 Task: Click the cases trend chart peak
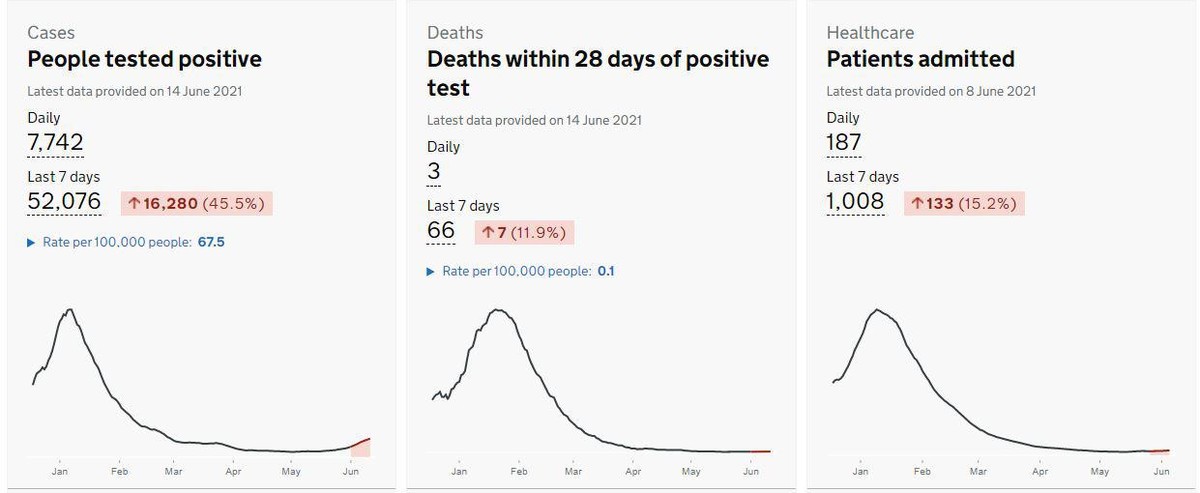pyautogui.click(x=68, y=310)
